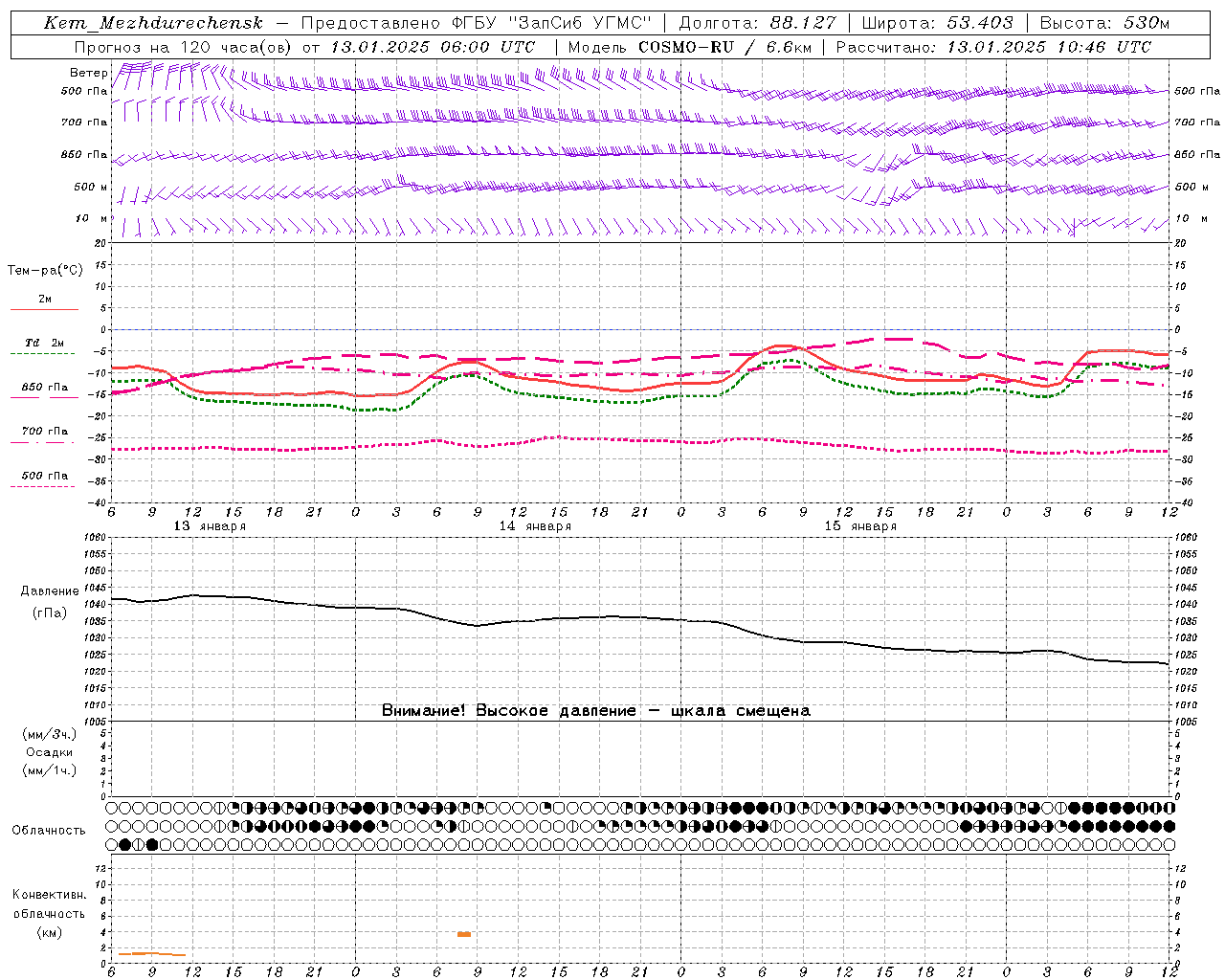The height and width of the screenshot is (980, 1225).
Task: Click the green dashed Td 2м legend line
Action: click(42, 353)
